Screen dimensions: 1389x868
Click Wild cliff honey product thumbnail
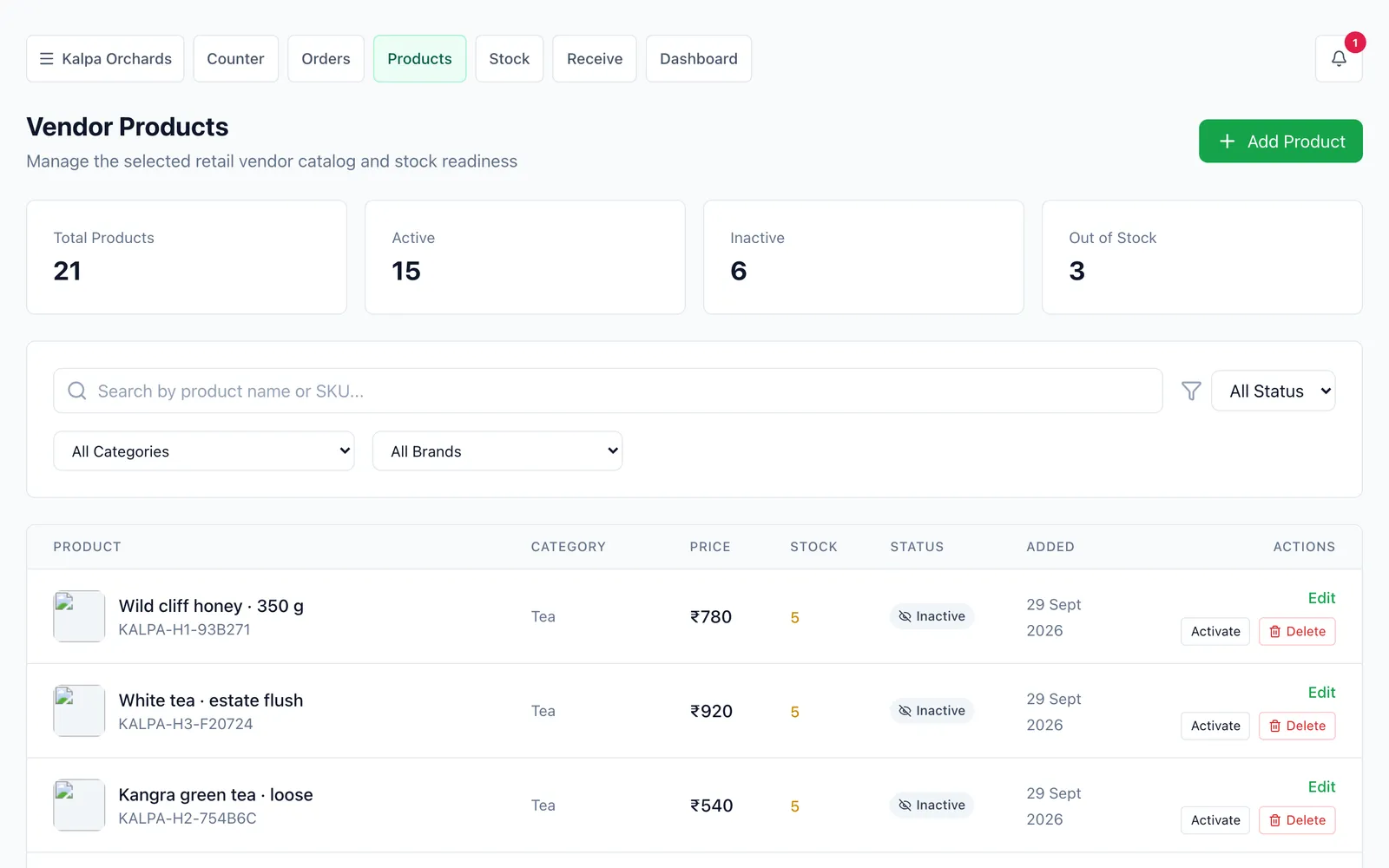pos(79,616)
